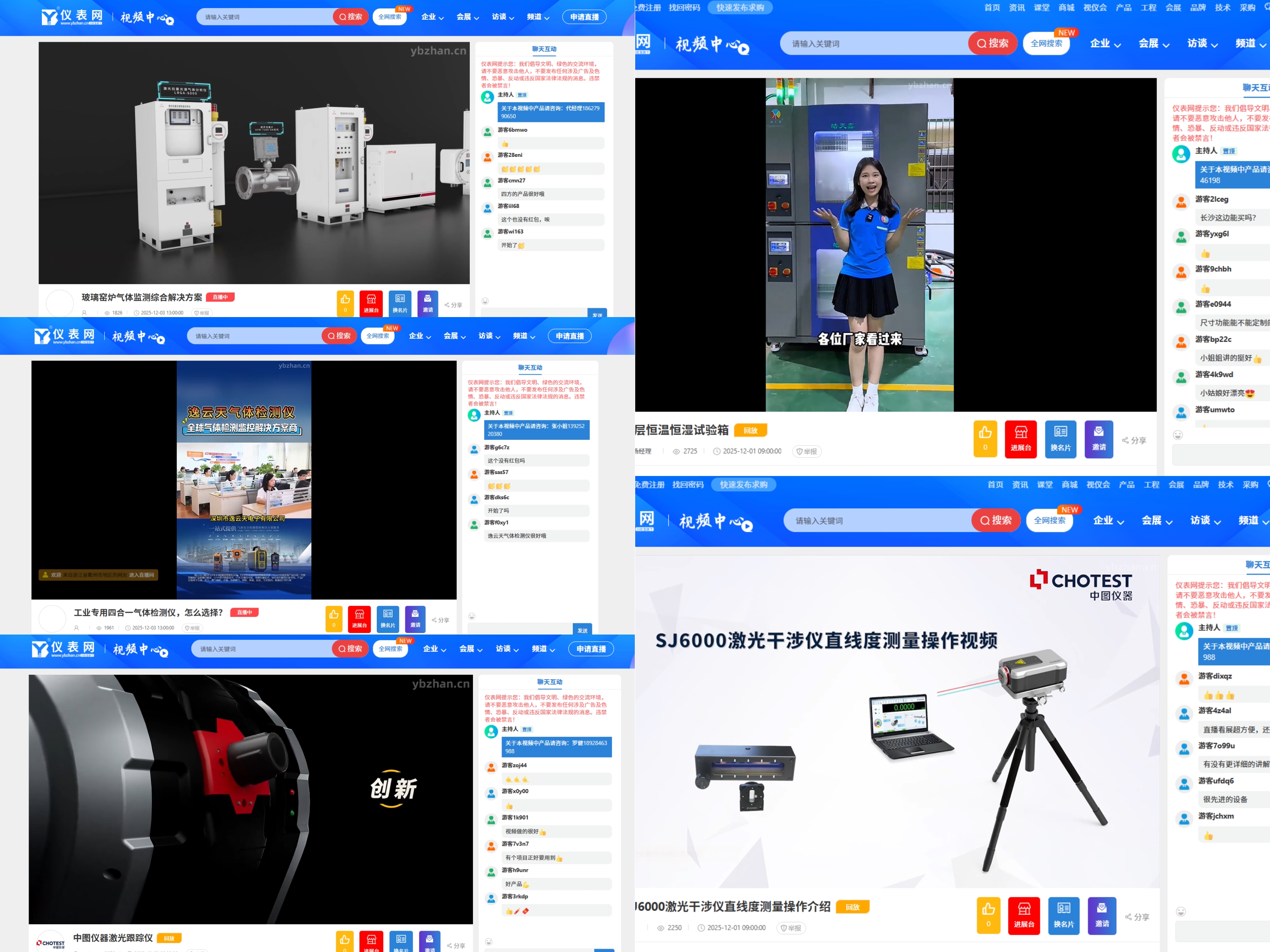Toggle like on the SJ6000激光干涉仪 video

pos(988,915)
